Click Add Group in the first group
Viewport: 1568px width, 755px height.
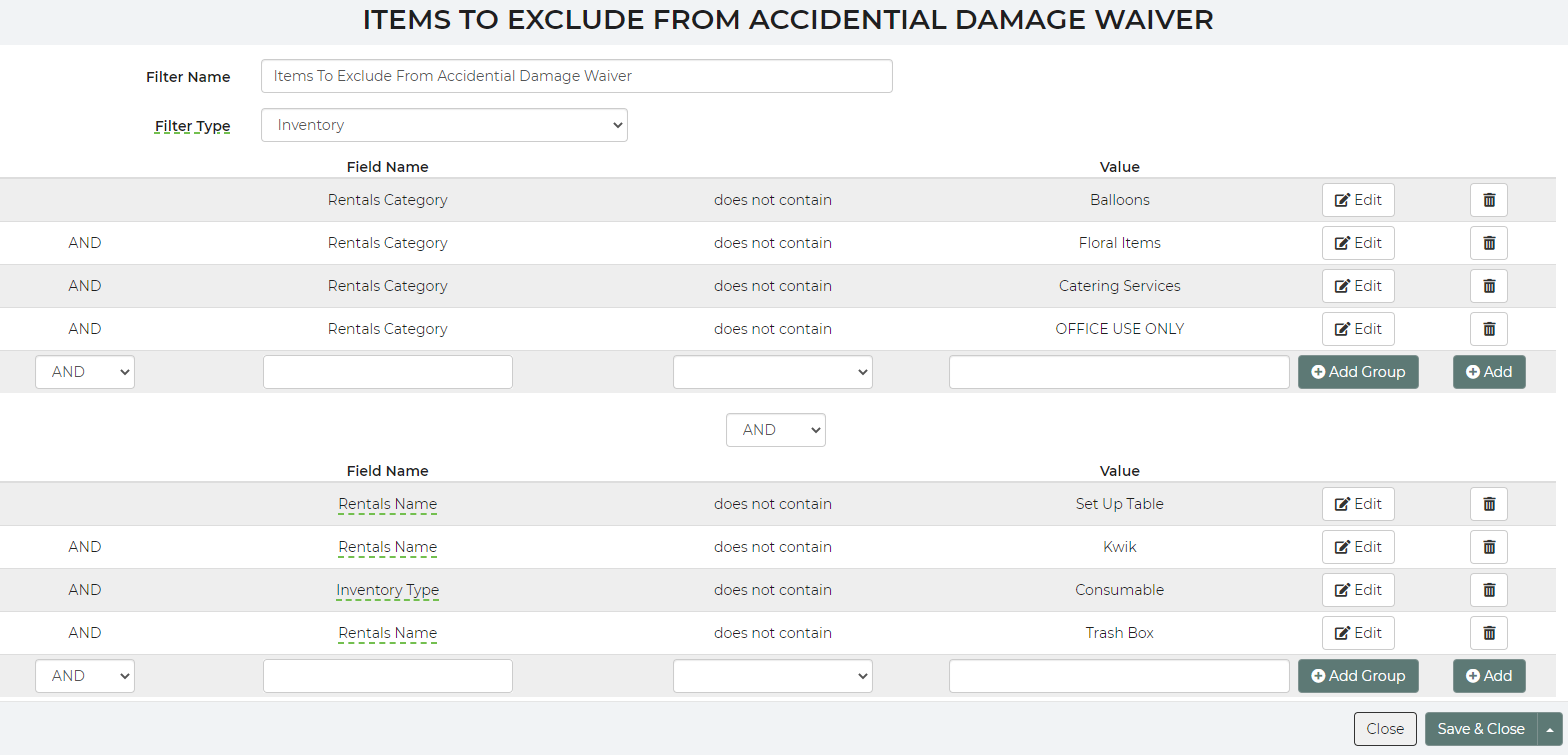click(1358, 372)
